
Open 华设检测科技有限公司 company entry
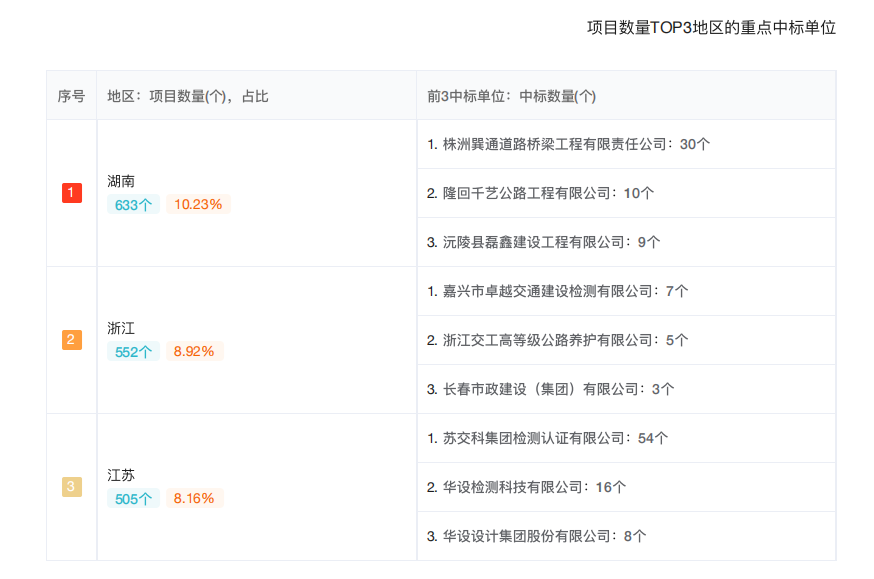click(514, 487)
